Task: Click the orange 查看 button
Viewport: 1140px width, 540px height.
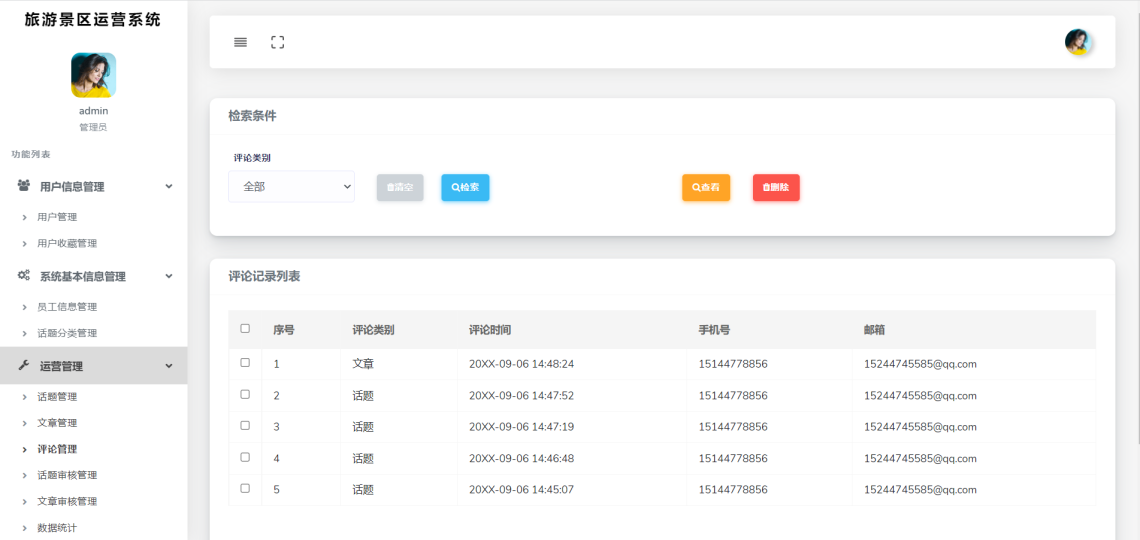Action: [x=706, y=188]
